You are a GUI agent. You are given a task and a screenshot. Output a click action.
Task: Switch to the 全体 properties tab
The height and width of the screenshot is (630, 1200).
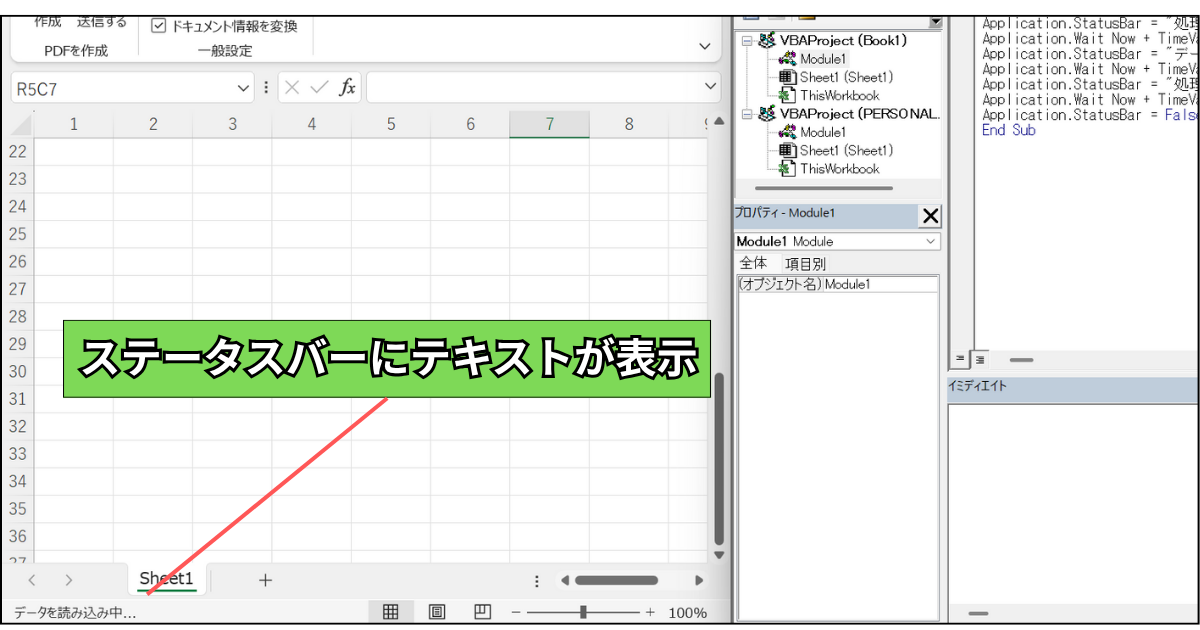click(753, 263)
